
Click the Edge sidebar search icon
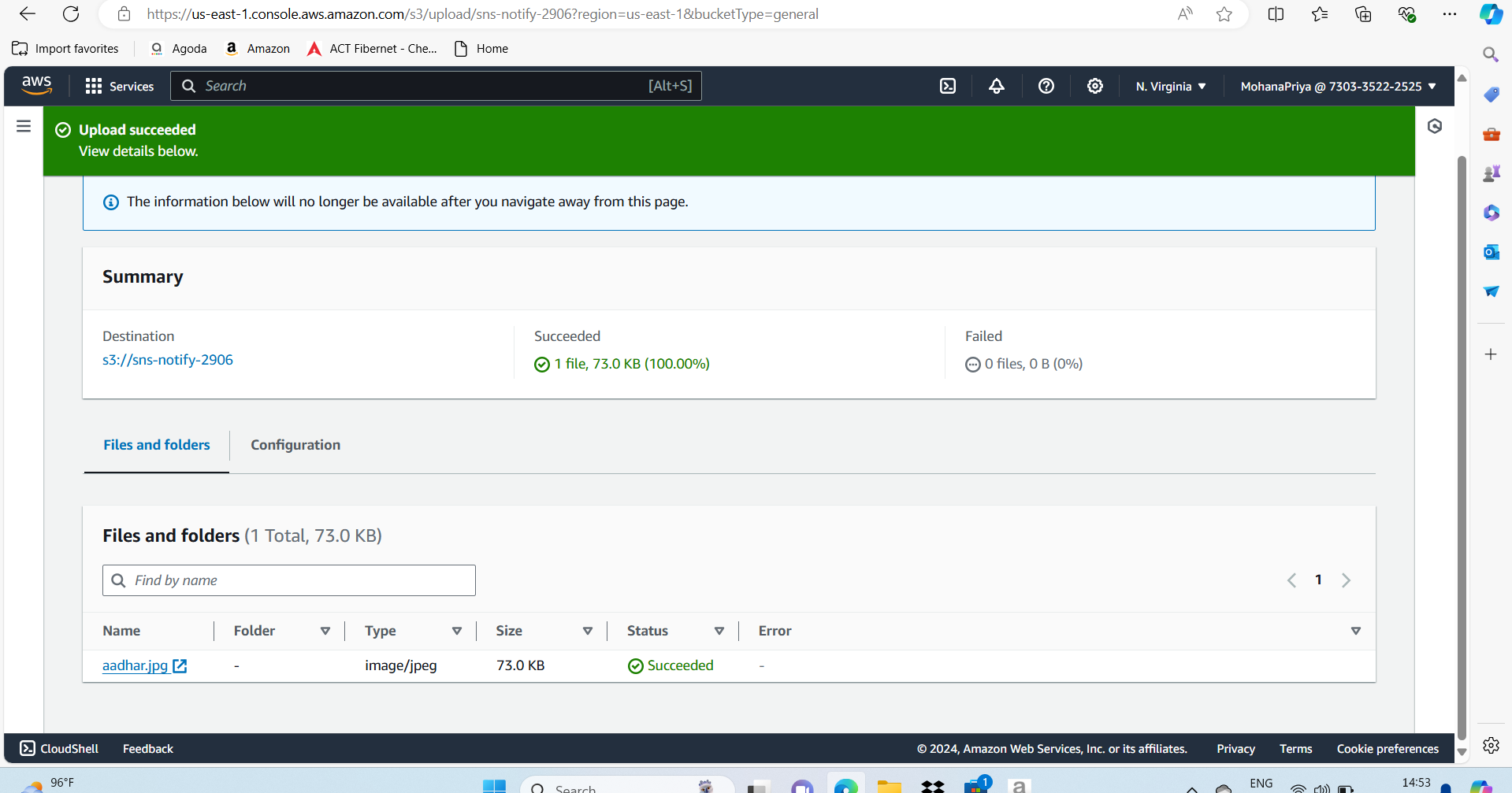coord(1491,54)
